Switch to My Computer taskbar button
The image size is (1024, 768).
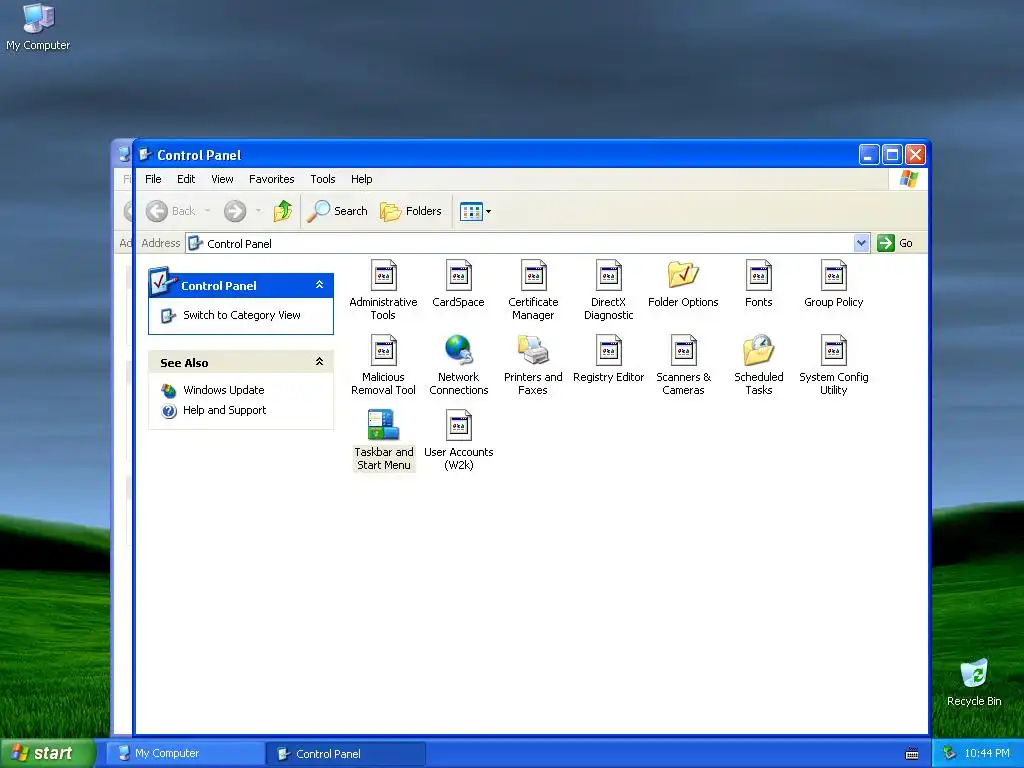click(x=185, y=753)
